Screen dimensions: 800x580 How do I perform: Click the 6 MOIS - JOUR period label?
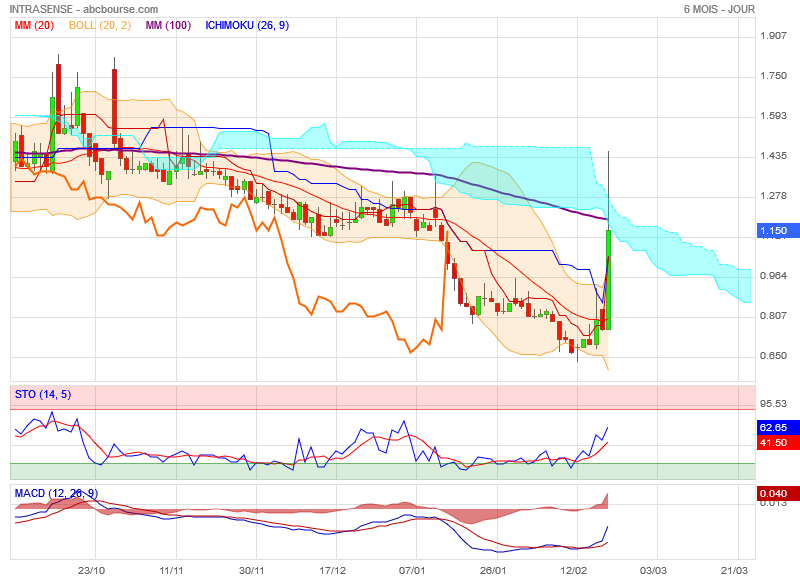[719, 9]
